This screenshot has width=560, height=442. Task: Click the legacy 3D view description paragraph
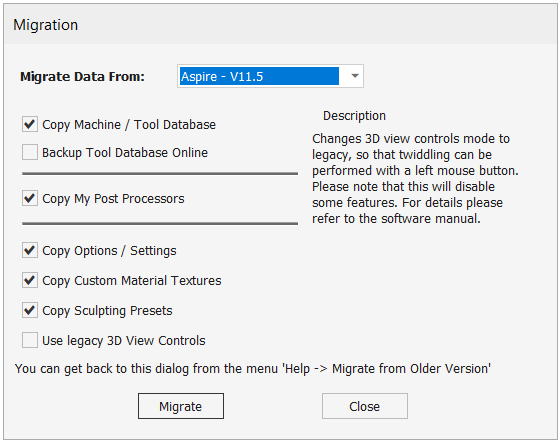click(x=415, y=179)
